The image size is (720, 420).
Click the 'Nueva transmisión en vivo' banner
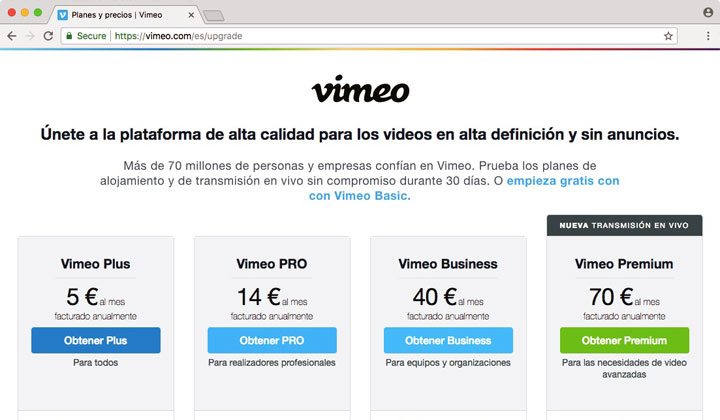click(624, 225)
